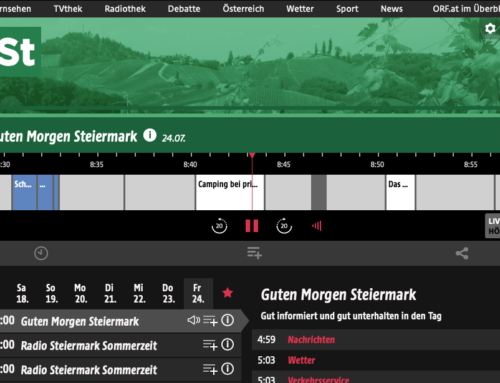Click the 24.07. date label
Viewport: 500px width, 383px height.
[x=174, y=138]
